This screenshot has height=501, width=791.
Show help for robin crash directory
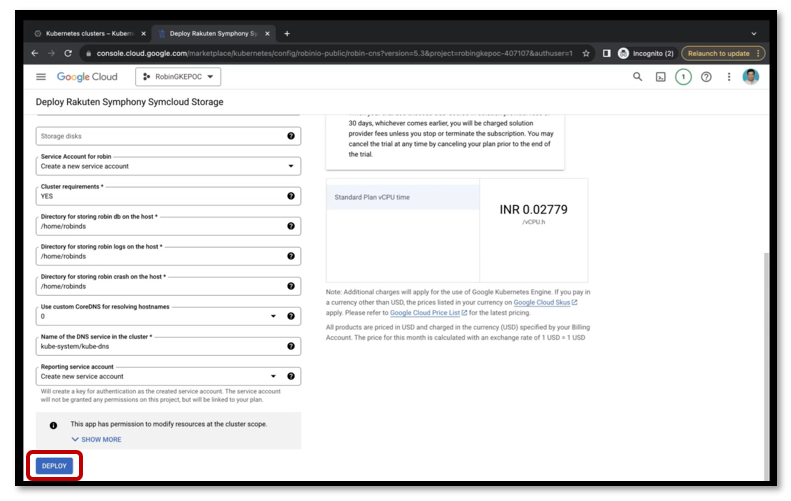click(x=291, y=286)
